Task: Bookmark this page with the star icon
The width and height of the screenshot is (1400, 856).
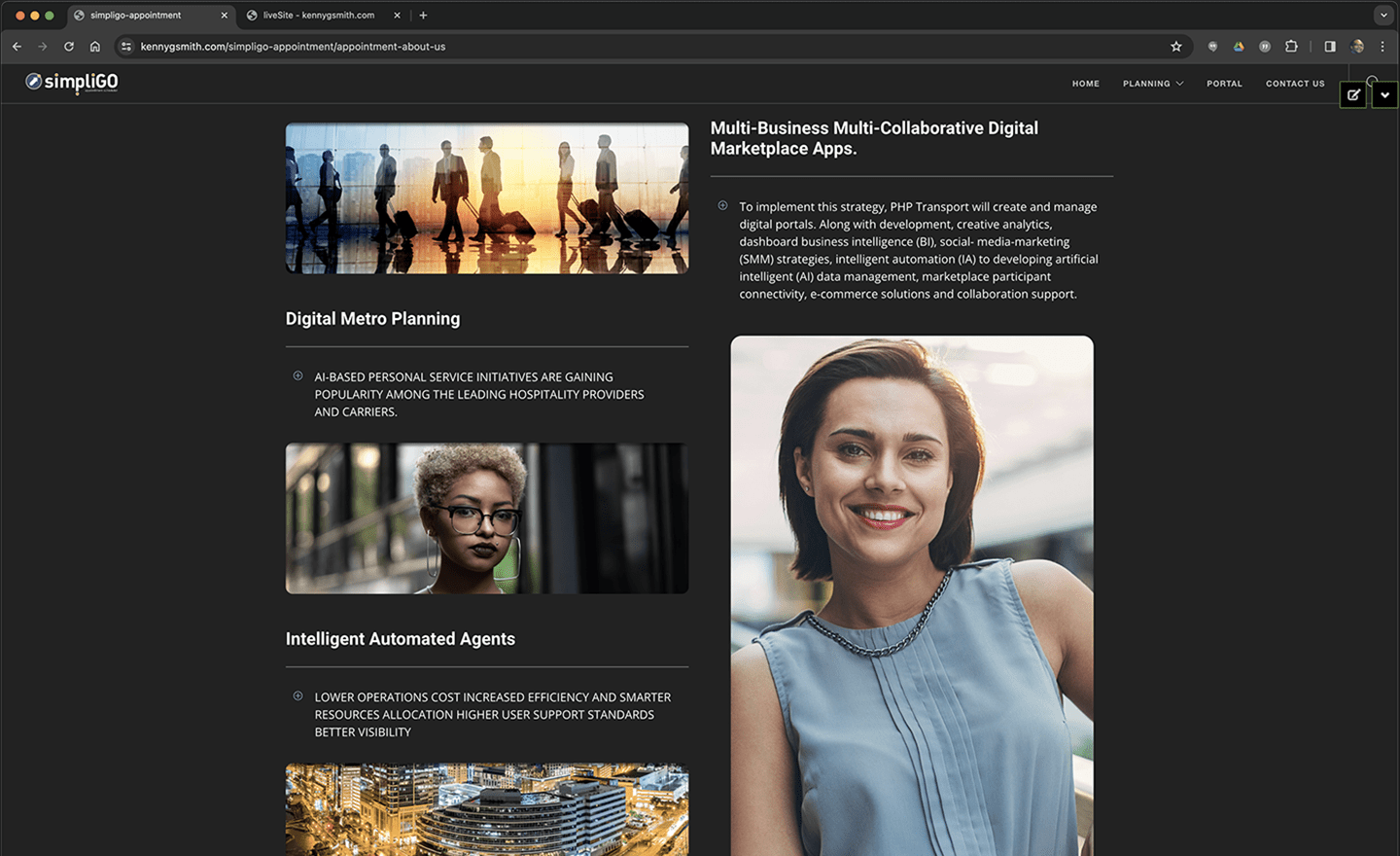Action: point(1176,47)
